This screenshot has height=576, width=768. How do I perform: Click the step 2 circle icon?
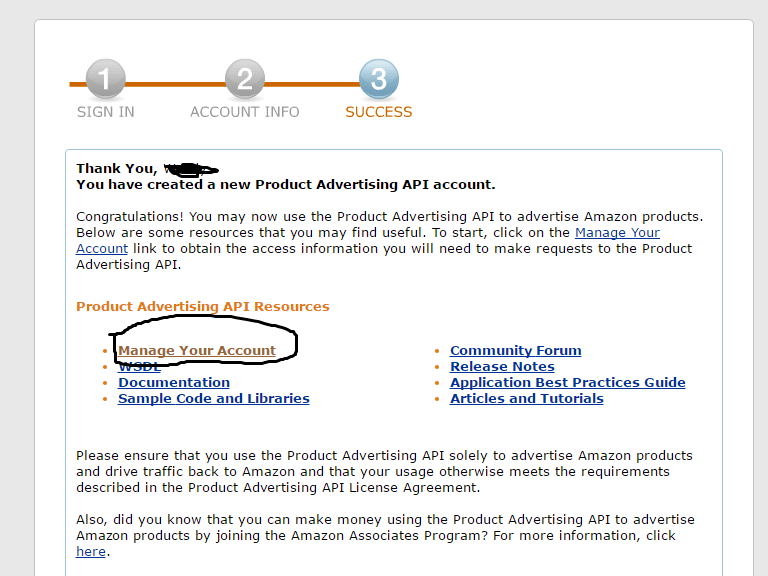point(245,79)
